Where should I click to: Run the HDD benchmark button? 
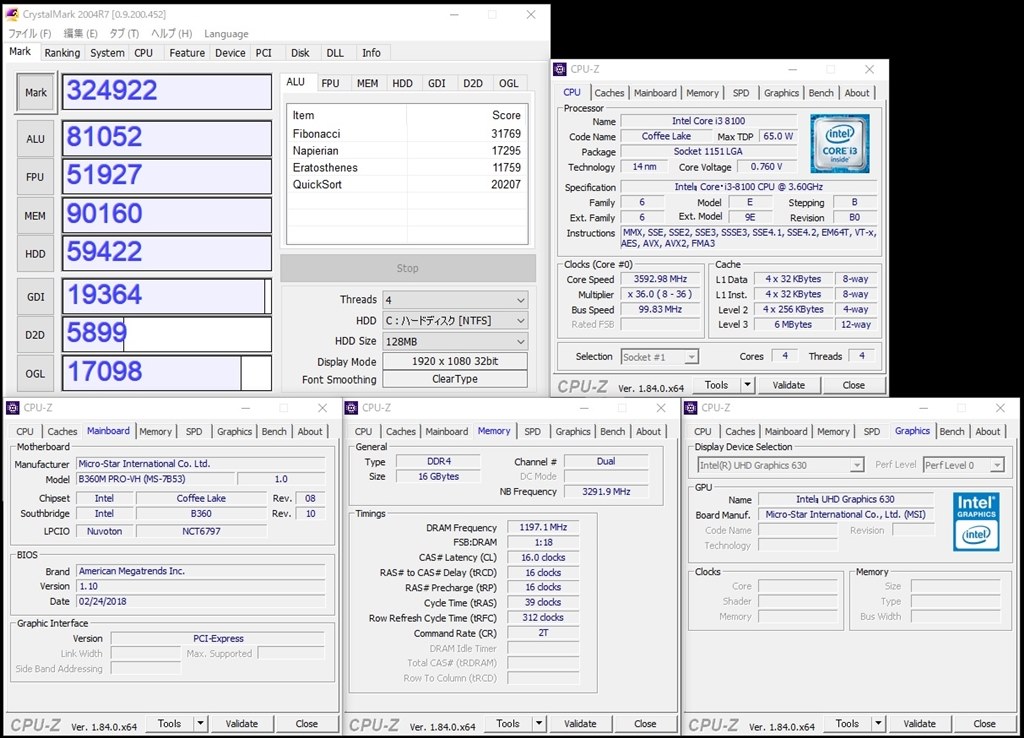(x=35, y=254)
